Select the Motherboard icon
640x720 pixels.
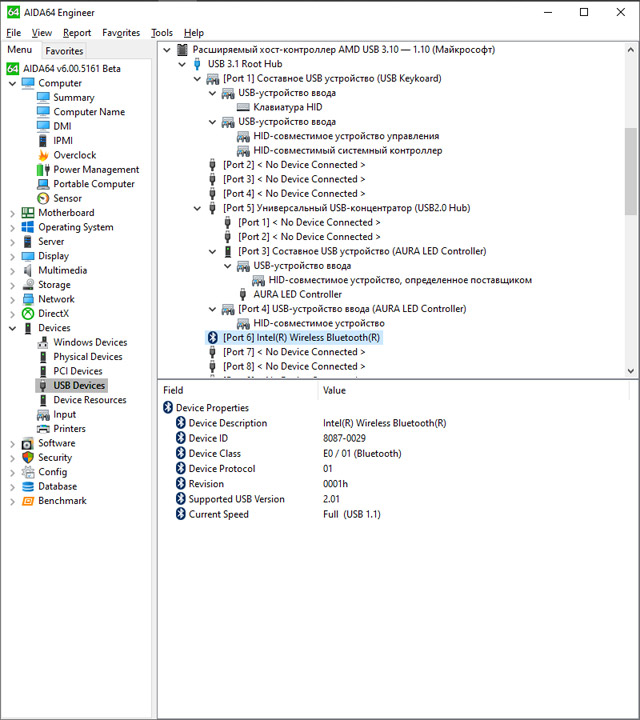28,213
